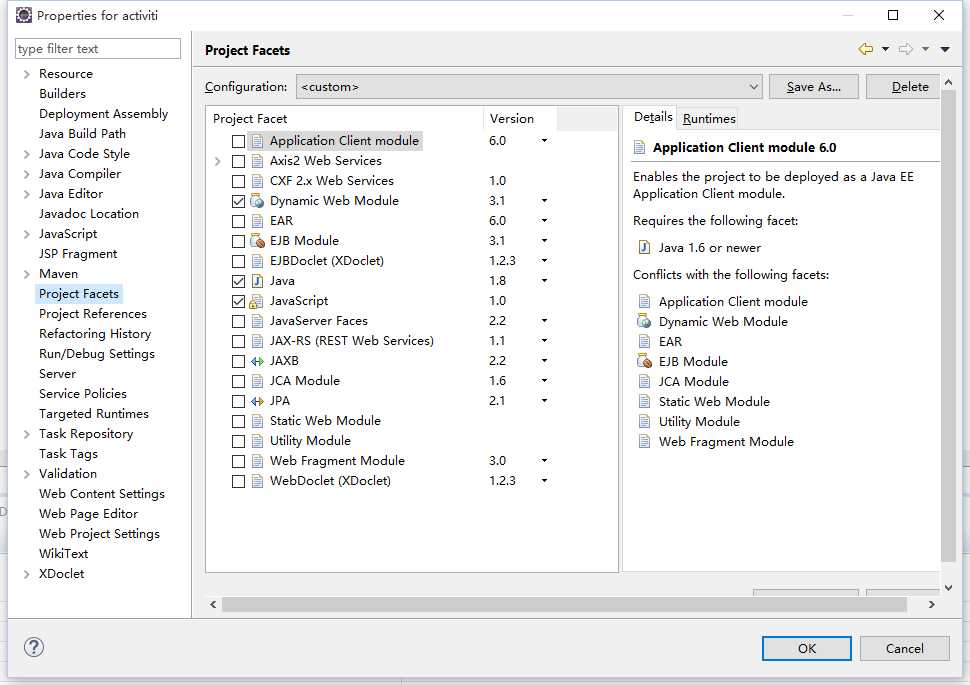Click the type filter text field

98,48
